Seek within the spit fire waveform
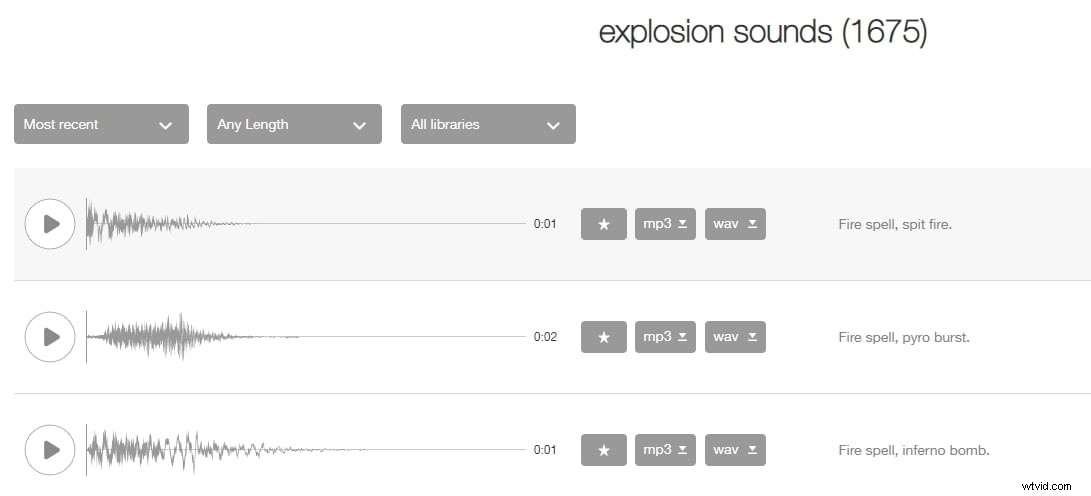The height and width of the screenshot is (496, 1091). (x=306, y=224)
